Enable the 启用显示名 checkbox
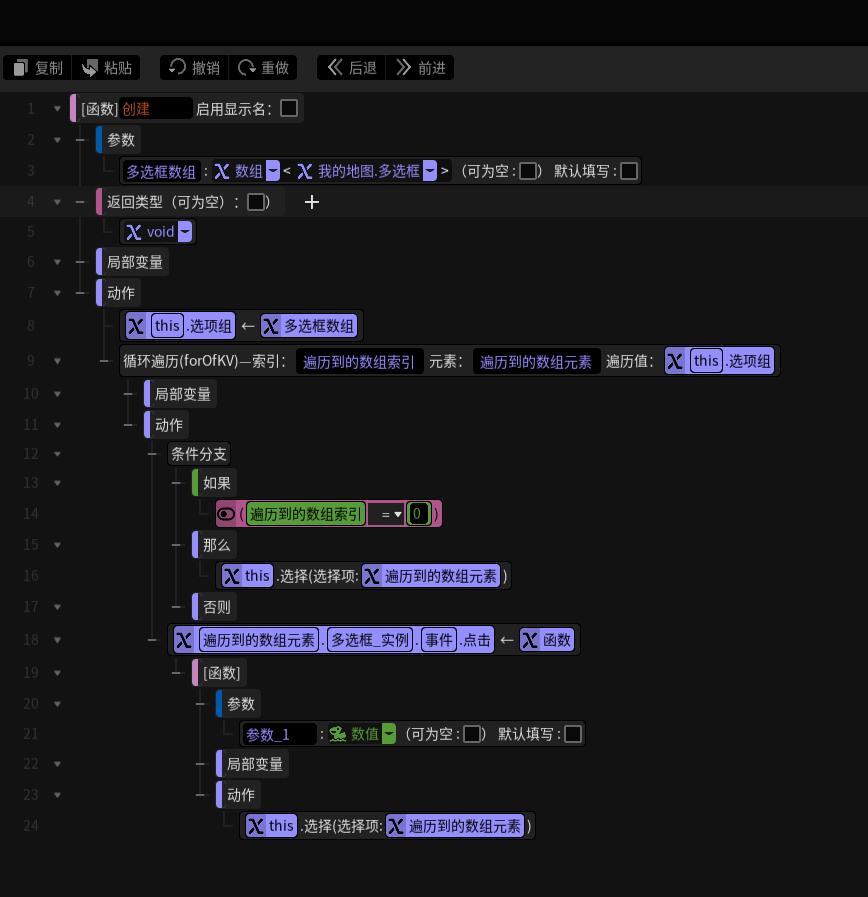 click(289, 108)
